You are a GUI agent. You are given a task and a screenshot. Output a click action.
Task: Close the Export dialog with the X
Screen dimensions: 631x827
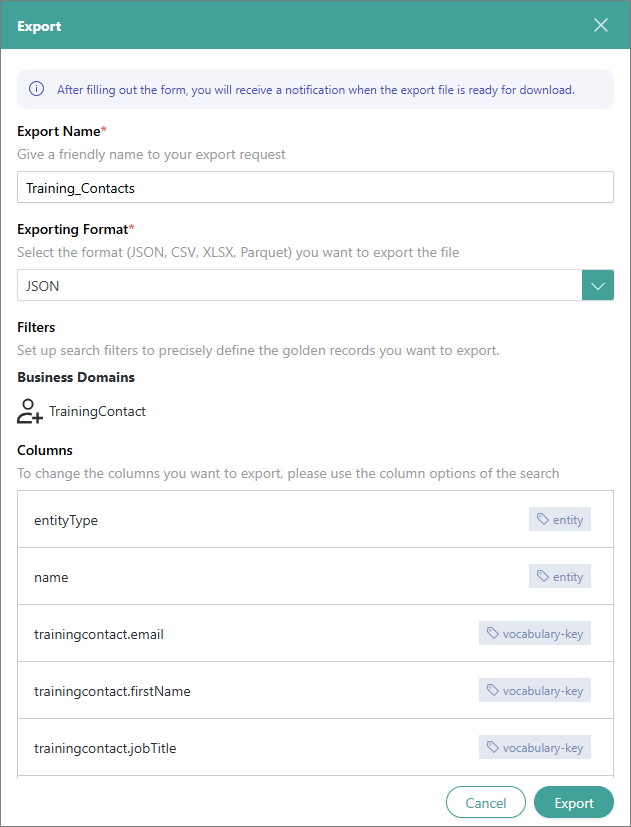[x=600, y=25]
